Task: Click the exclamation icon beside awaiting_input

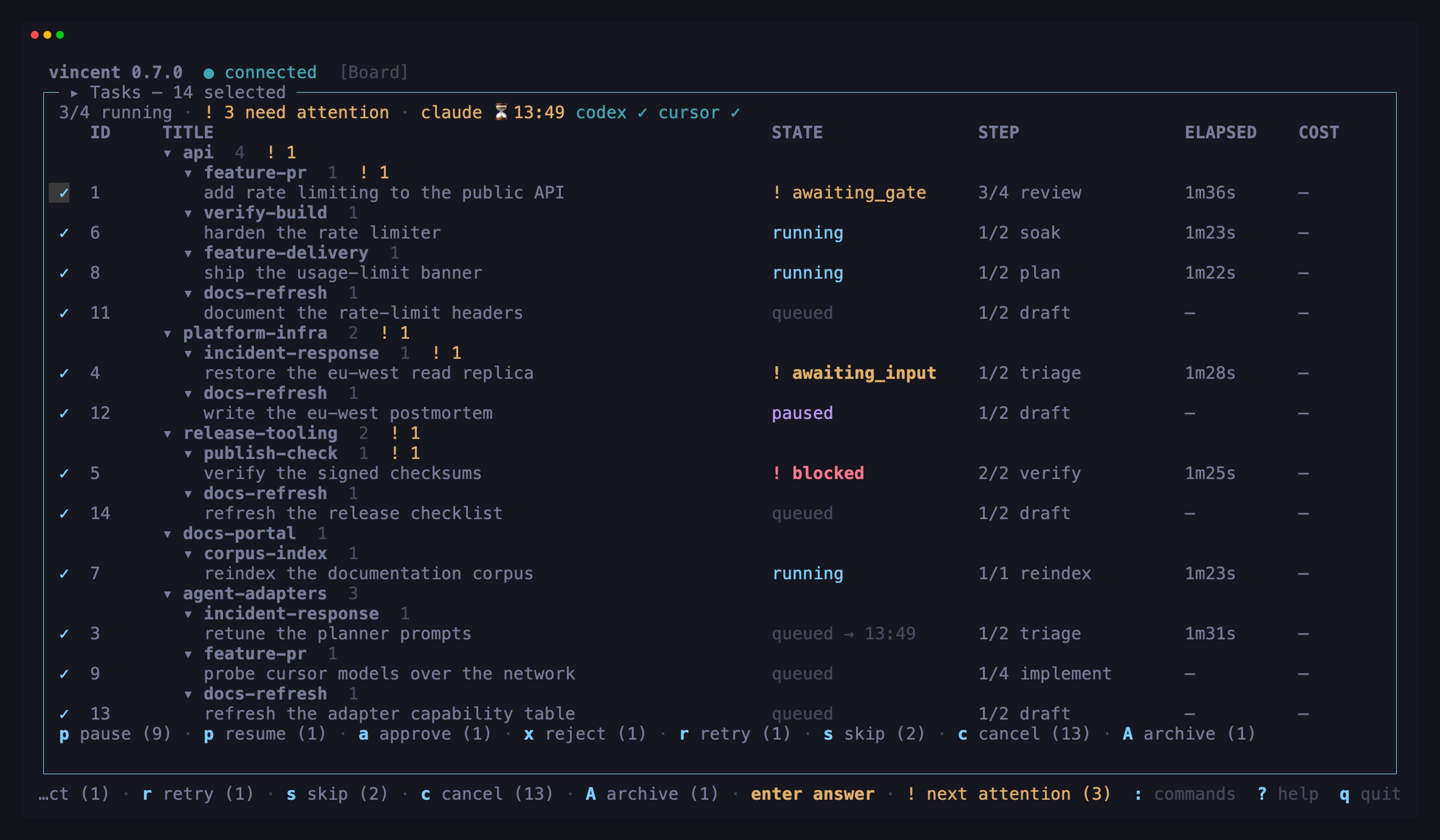Action: 776,373
